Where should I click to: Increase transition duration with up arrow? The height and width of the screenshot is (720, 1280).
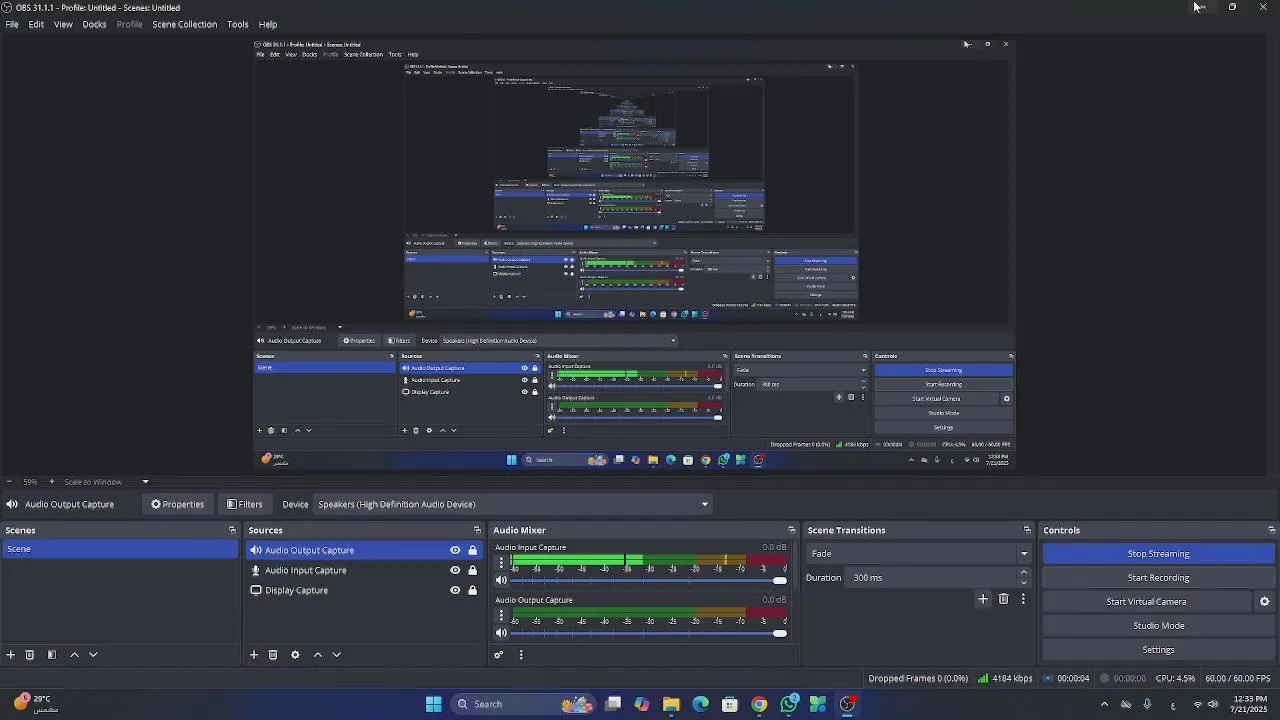[x=1023, y=573]
